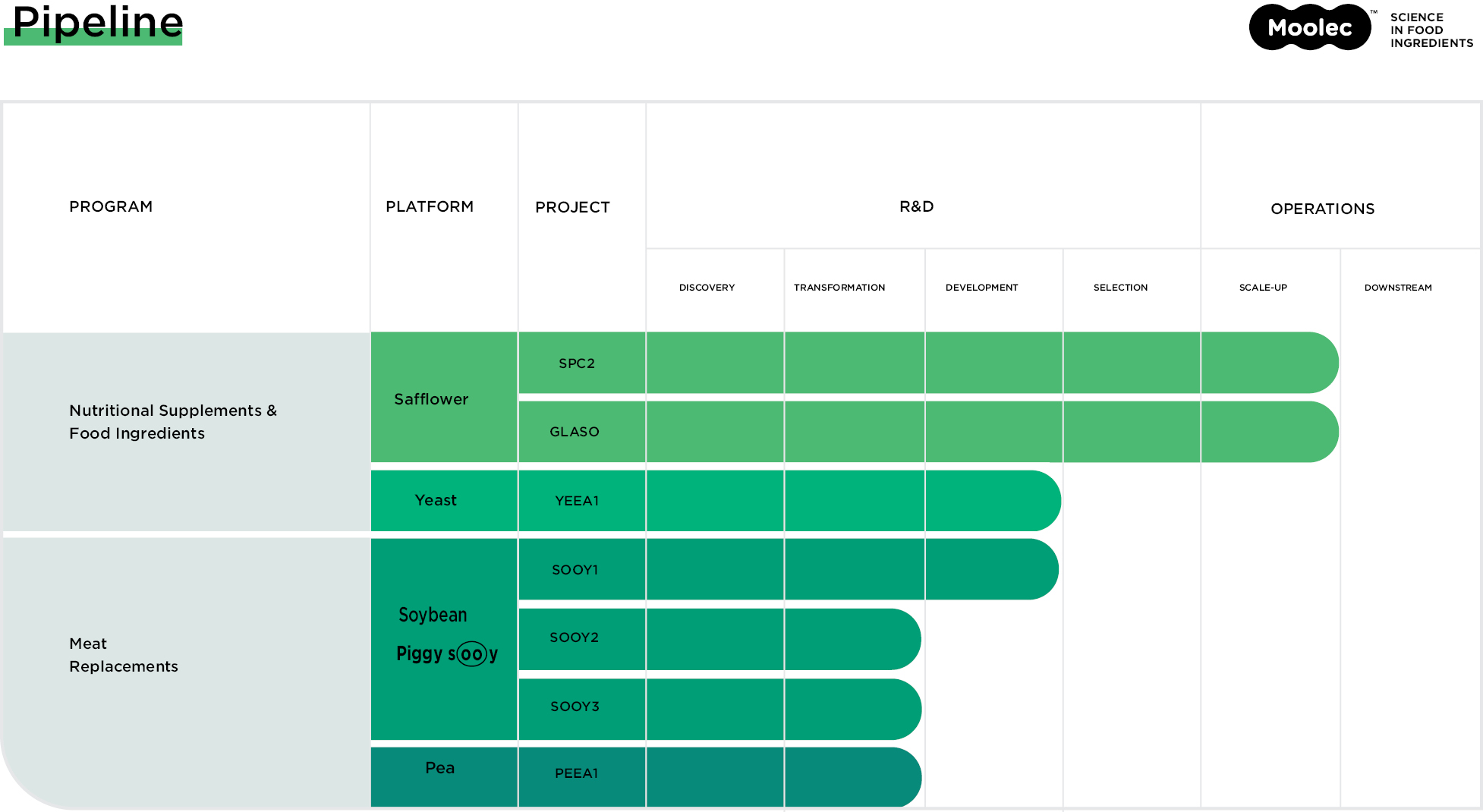Open the SPC2 project row
This screenshot has height=812, width=1483.
point(577,364)
